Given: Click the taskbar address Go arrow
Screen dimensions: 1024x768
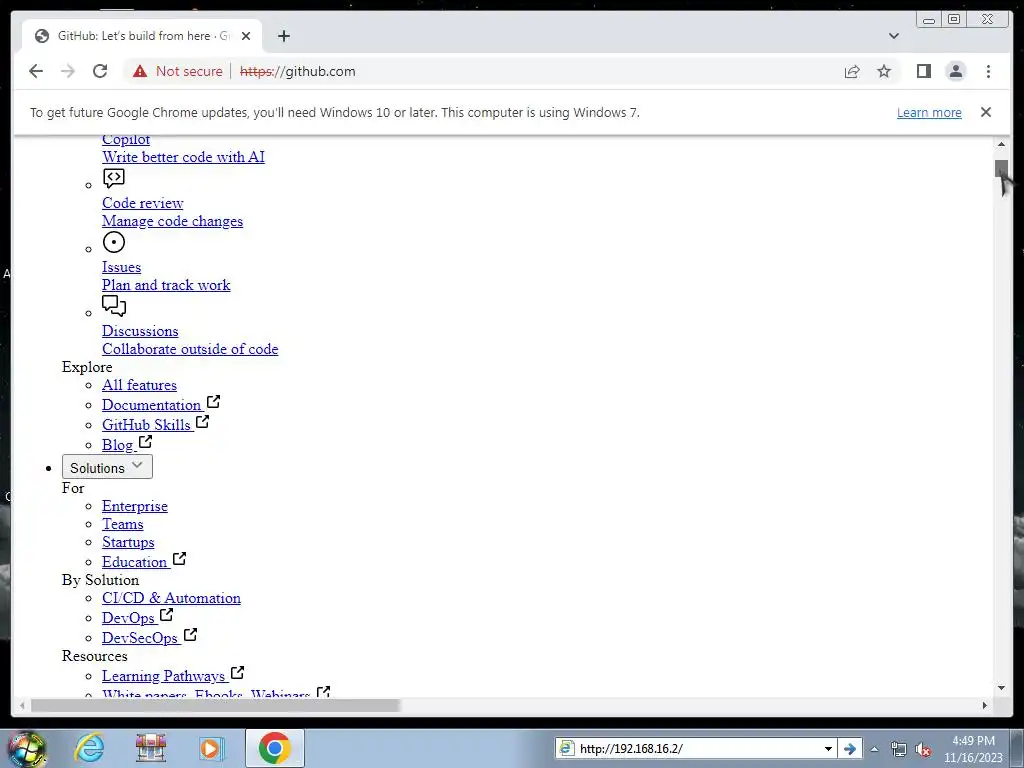Looking at the screenshot, I should [850, 748].
